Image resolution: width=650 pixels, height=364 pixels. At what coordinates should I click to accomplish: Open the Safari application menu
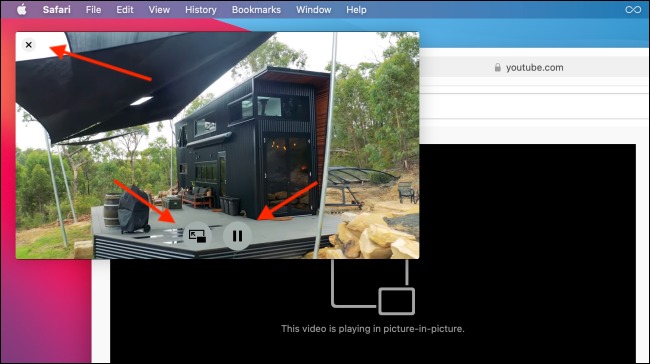pyautogui.click(x=56, y=10)
